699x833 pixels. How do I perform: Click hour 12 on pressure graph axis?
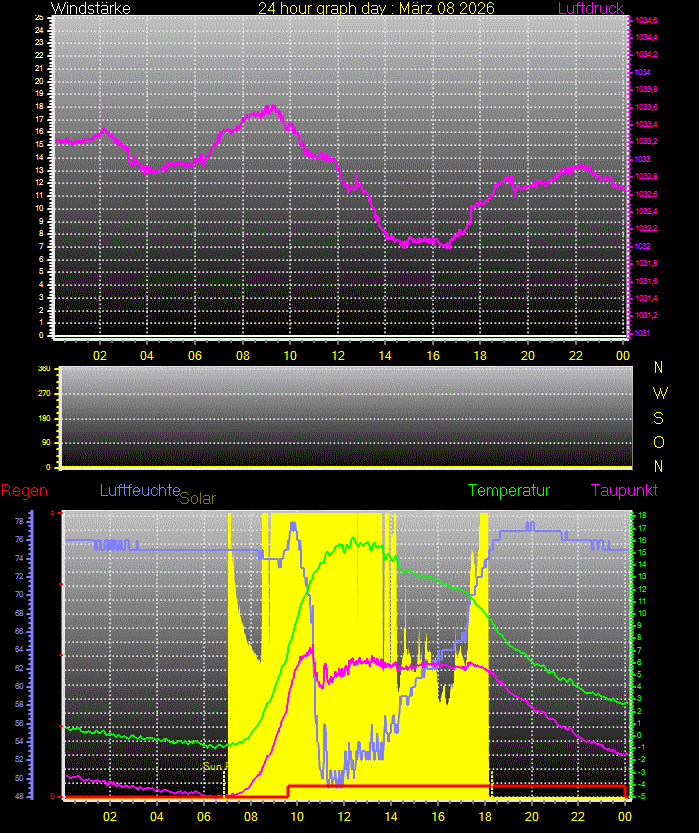339,355
